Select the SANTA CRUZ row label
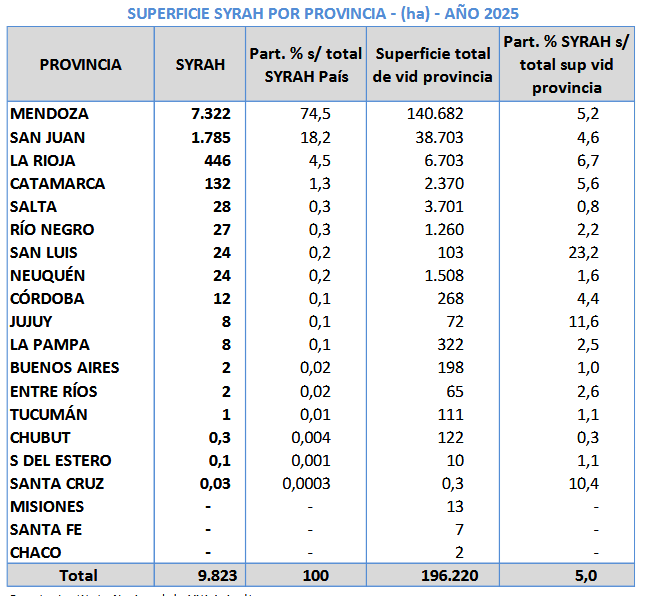The image size is (646, 596). click(57, 484)
